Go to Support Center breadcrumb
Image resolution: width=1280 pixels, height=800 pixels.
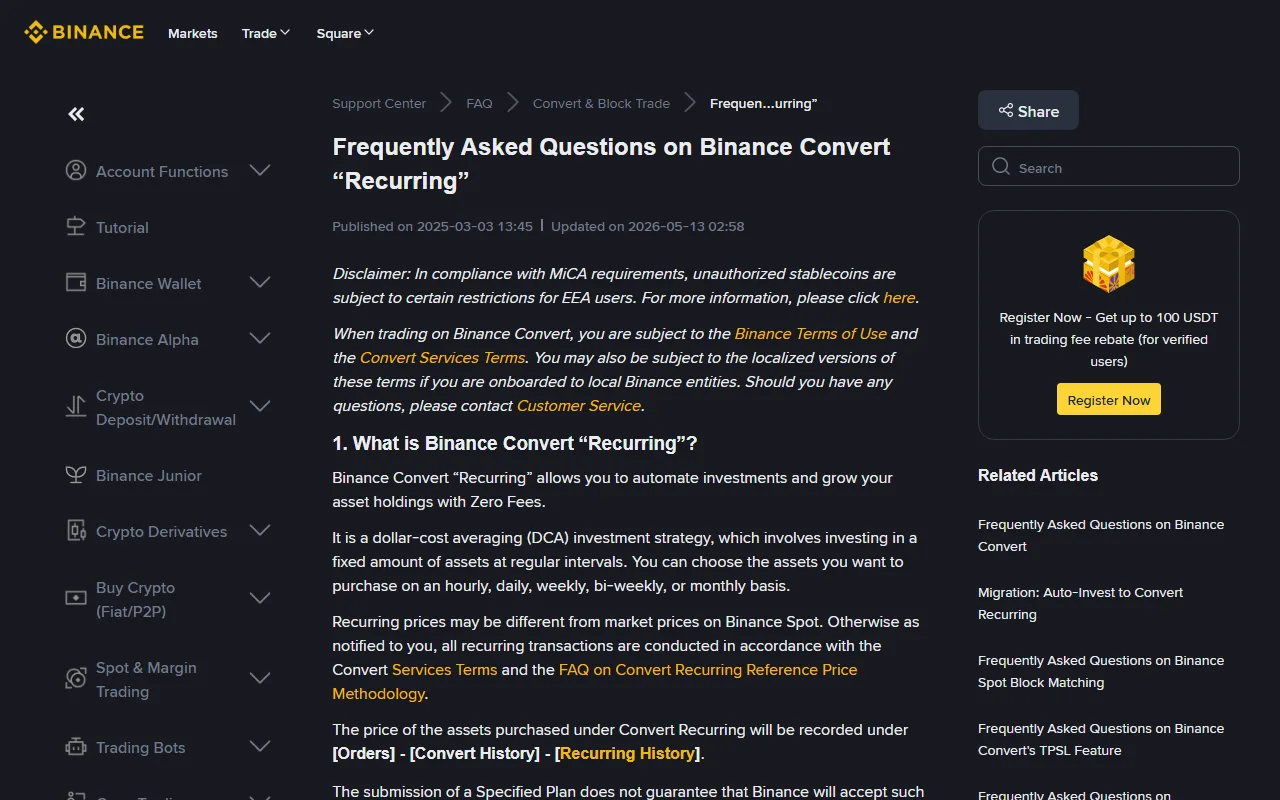379,103
